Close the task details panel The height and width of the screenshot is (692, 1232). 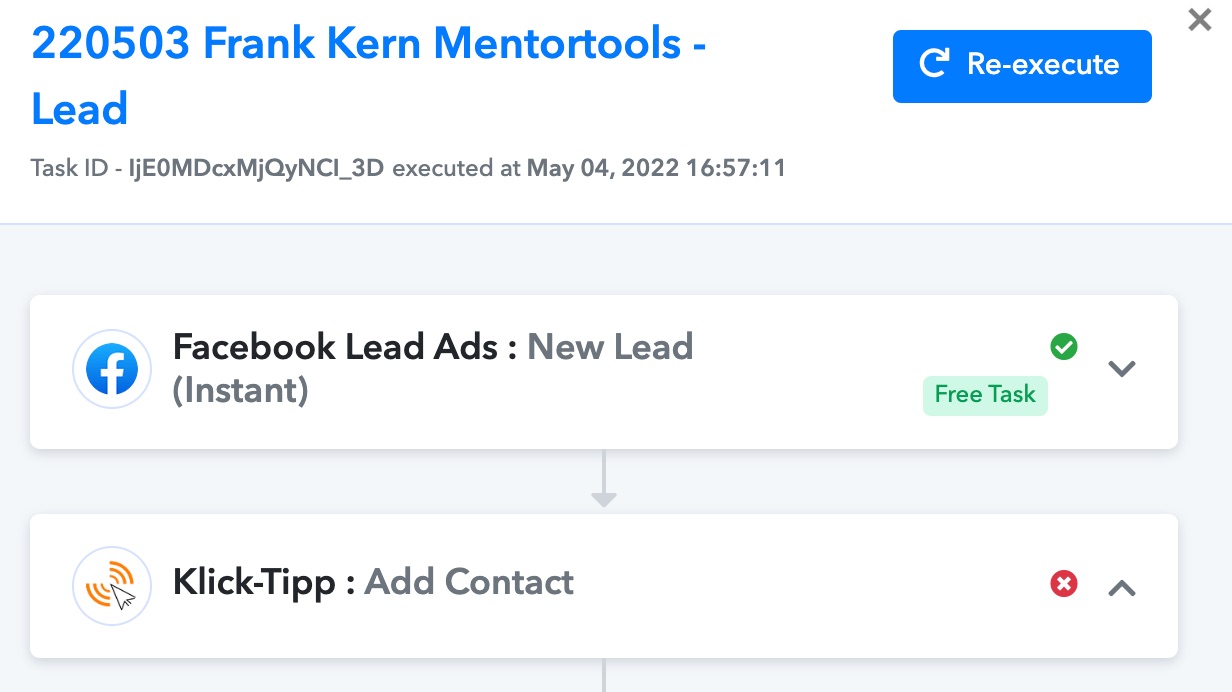pos(1199,19)
